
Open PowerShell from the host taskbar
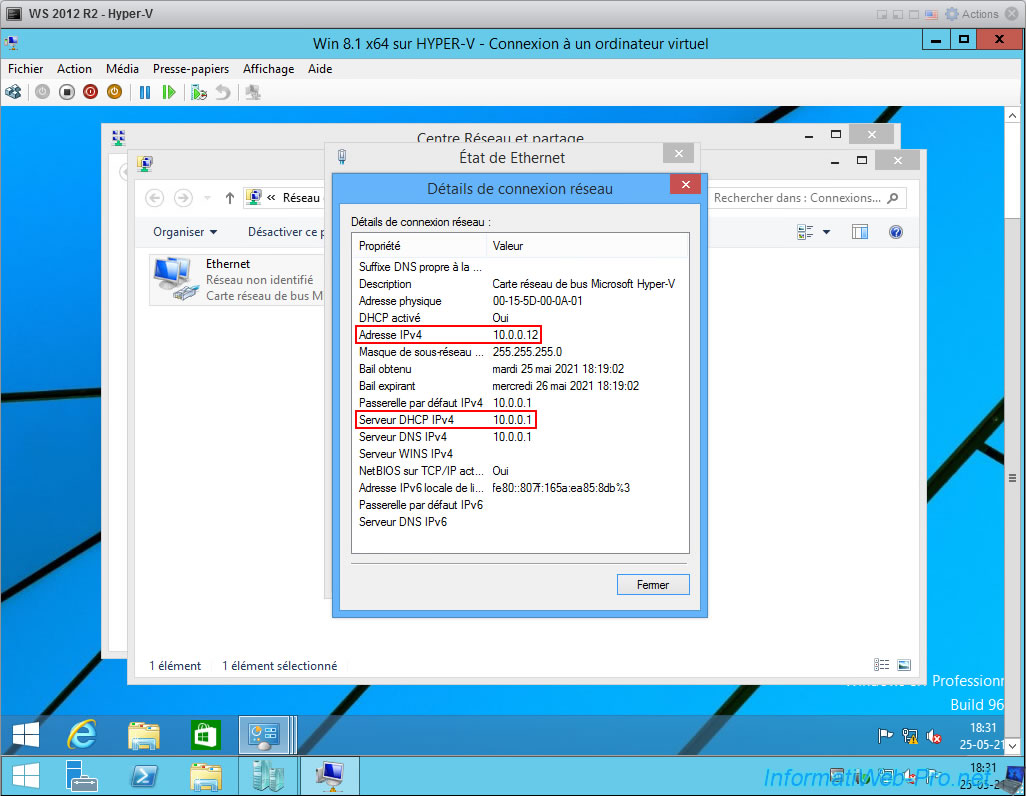143,776
